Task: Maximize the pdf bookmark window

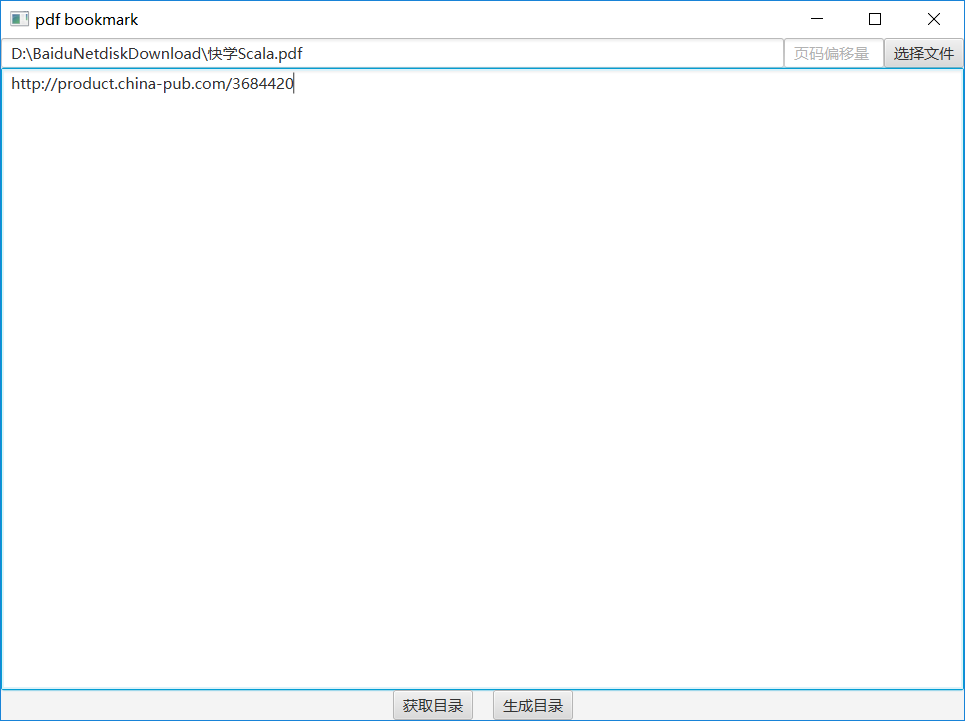Action: click(875, 19)
